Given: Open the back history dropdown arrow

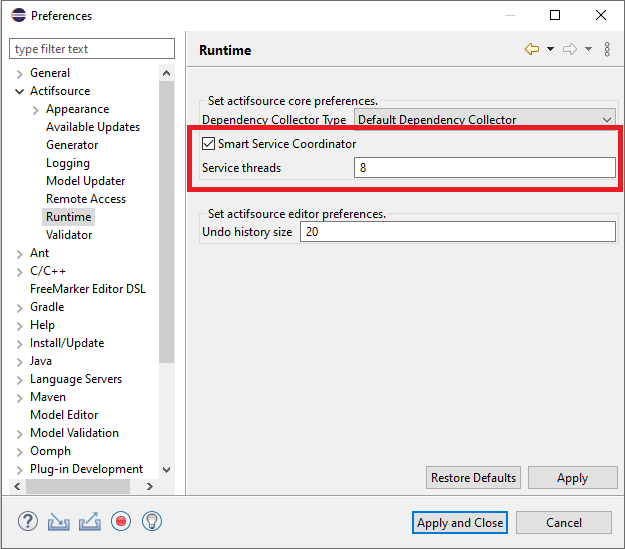Looking at the screenshot, I should [x=550, y=50].
